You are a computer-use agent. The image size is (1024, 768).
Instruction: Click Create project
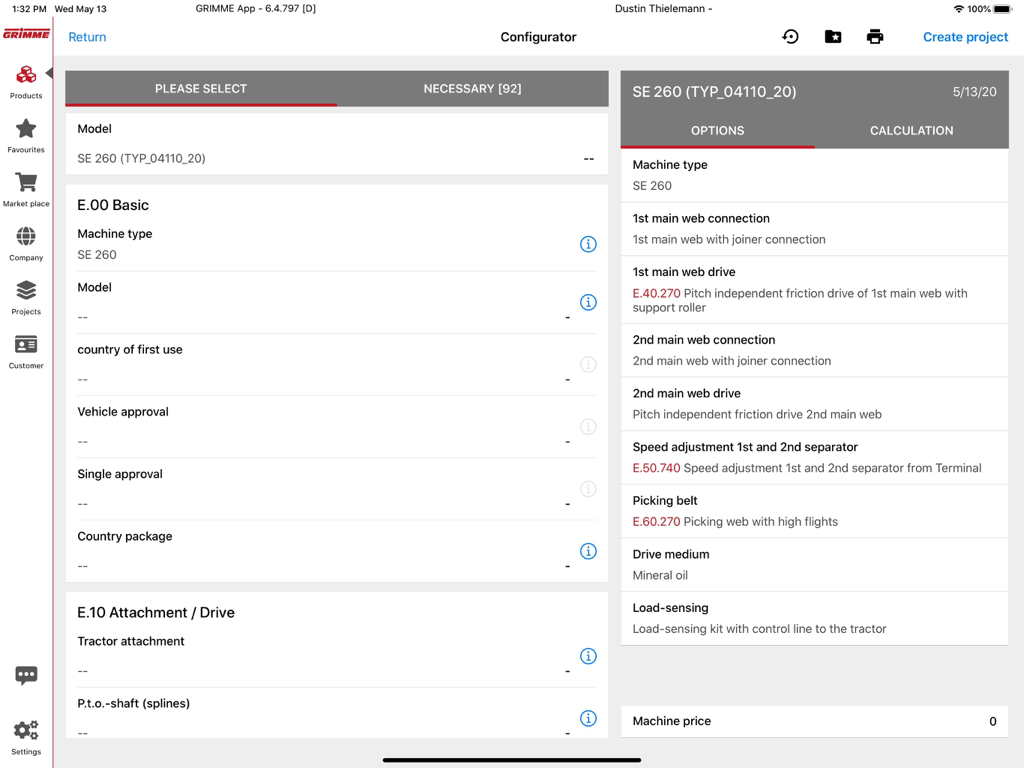click(x=965, y=36)
